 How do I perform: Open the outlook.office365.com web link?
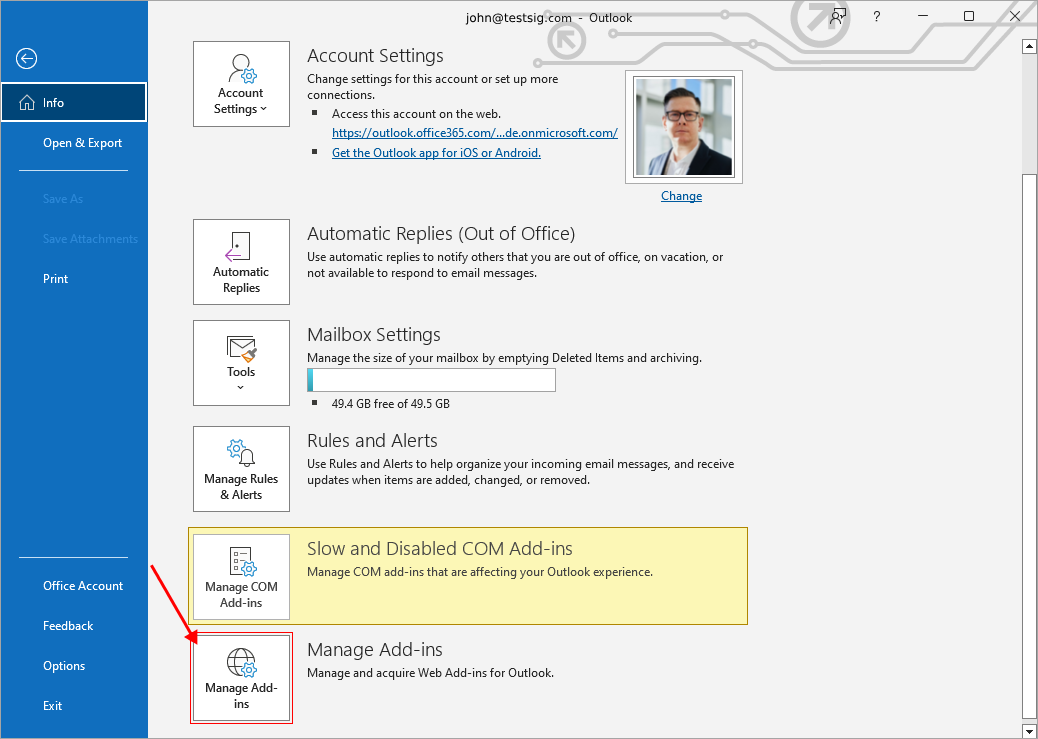click(x=474, y=133)
